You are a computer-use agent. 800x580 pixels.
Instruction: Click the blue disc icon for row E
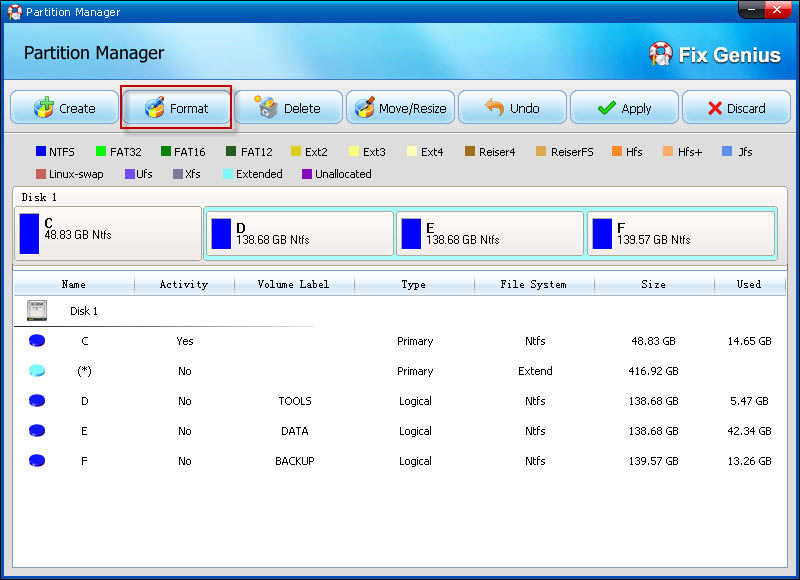pos(37,431)
